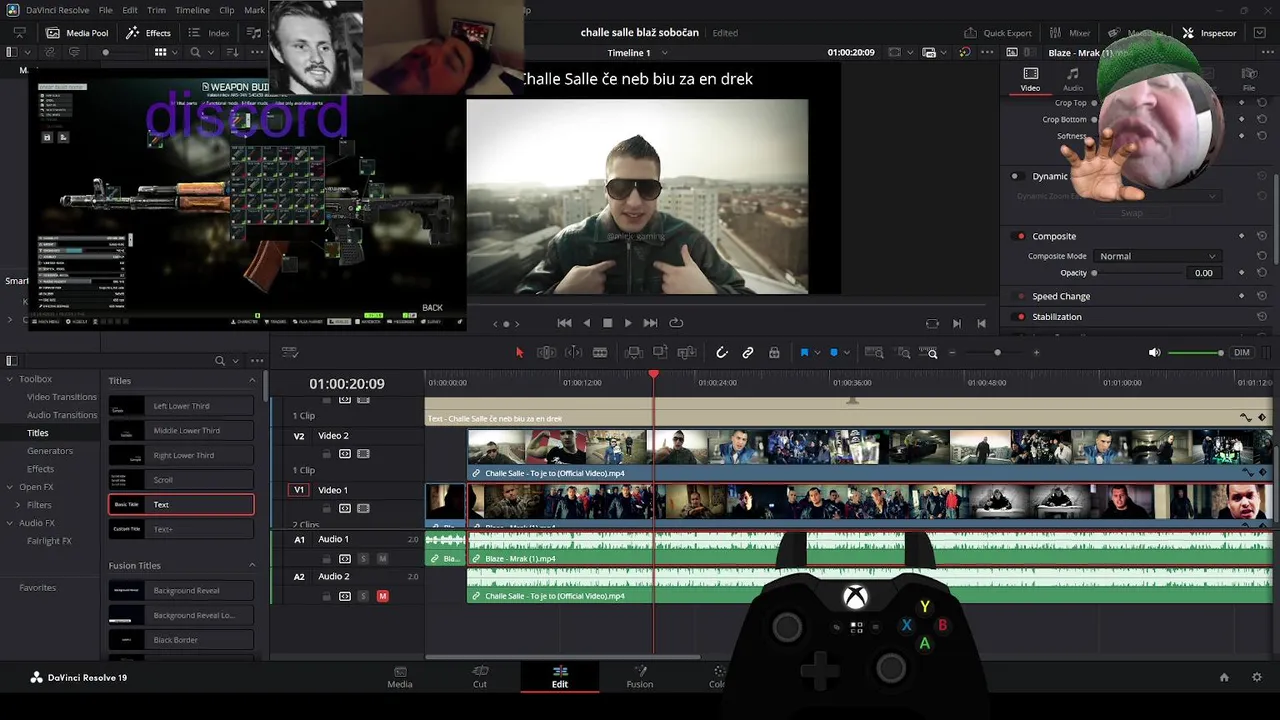Click the timeline zoom-out minus icon
Image resolution: width=1280 pixels, height=720 pixels.
pos(952,353)
